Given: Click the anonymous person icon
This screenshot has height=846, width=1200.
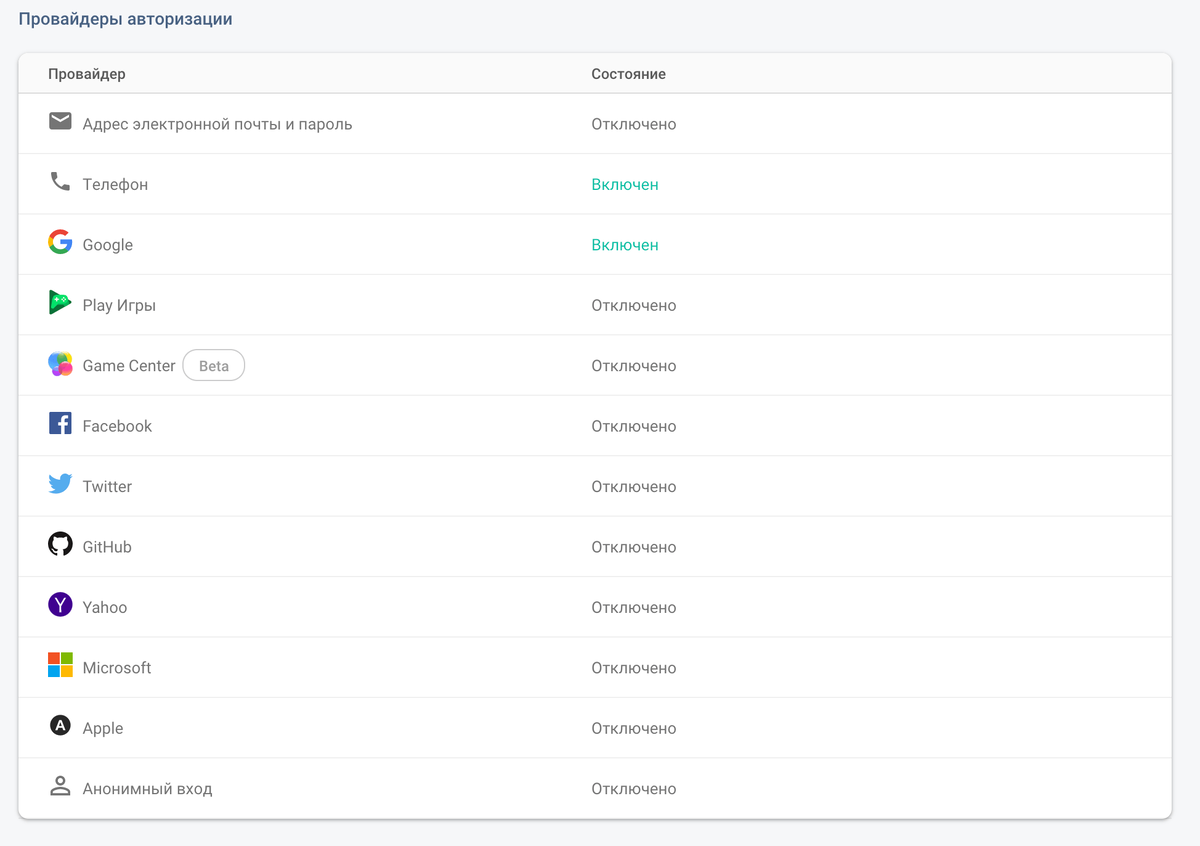Looking at the screenshot, I should 60,786.
